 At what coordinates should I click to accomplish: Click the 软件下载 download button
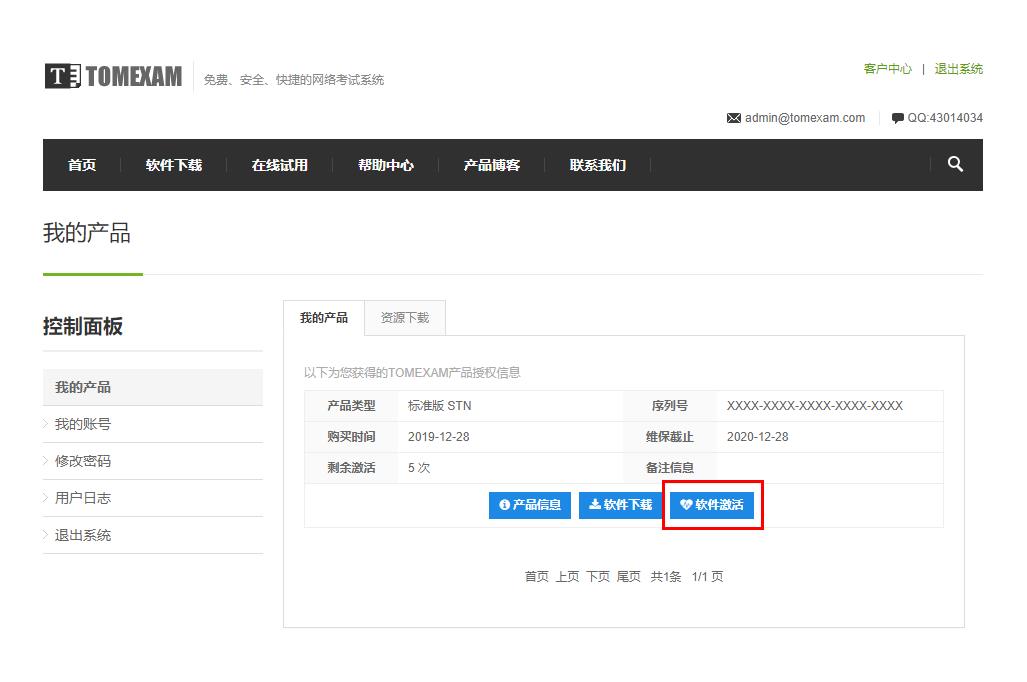point(620,505)
